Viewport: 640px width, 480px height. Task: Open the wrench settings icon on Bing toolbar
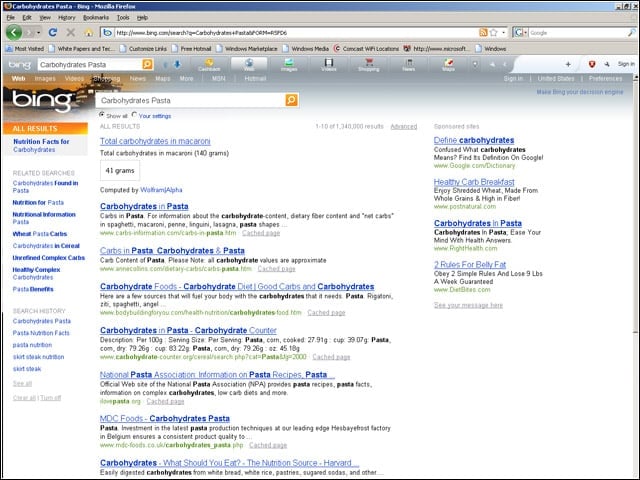pyautogui.click(x=607, y=64)
